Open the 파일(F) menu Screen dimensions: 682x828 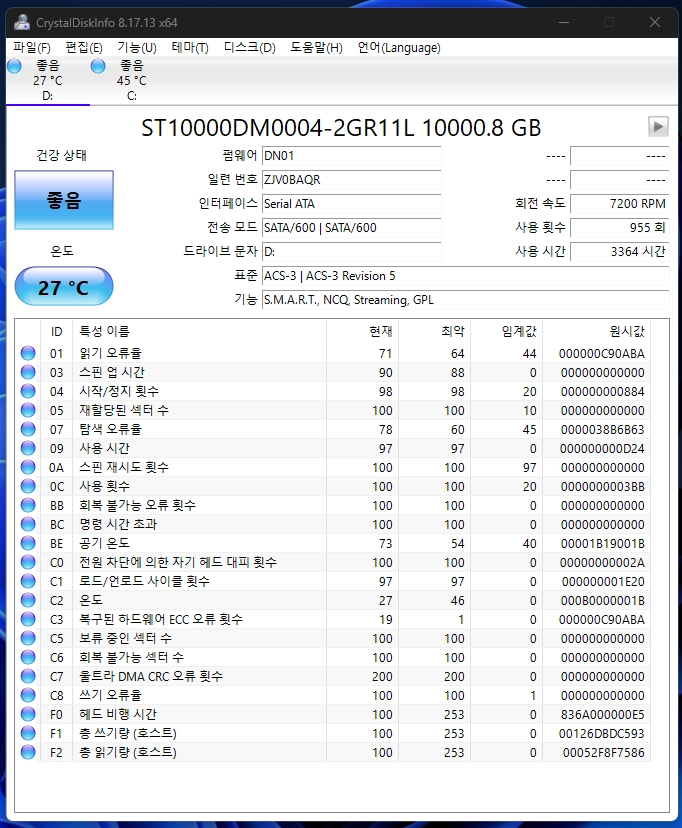coord(32,48)
